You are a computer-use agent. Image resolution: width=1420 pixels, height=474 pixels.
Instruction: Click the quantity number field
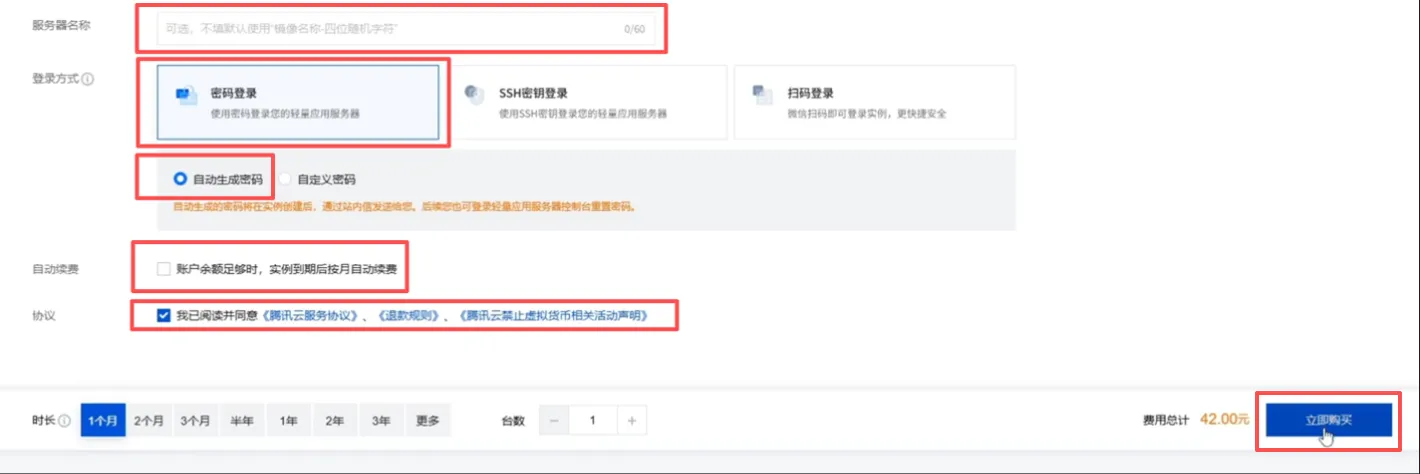tap(593, 421)
